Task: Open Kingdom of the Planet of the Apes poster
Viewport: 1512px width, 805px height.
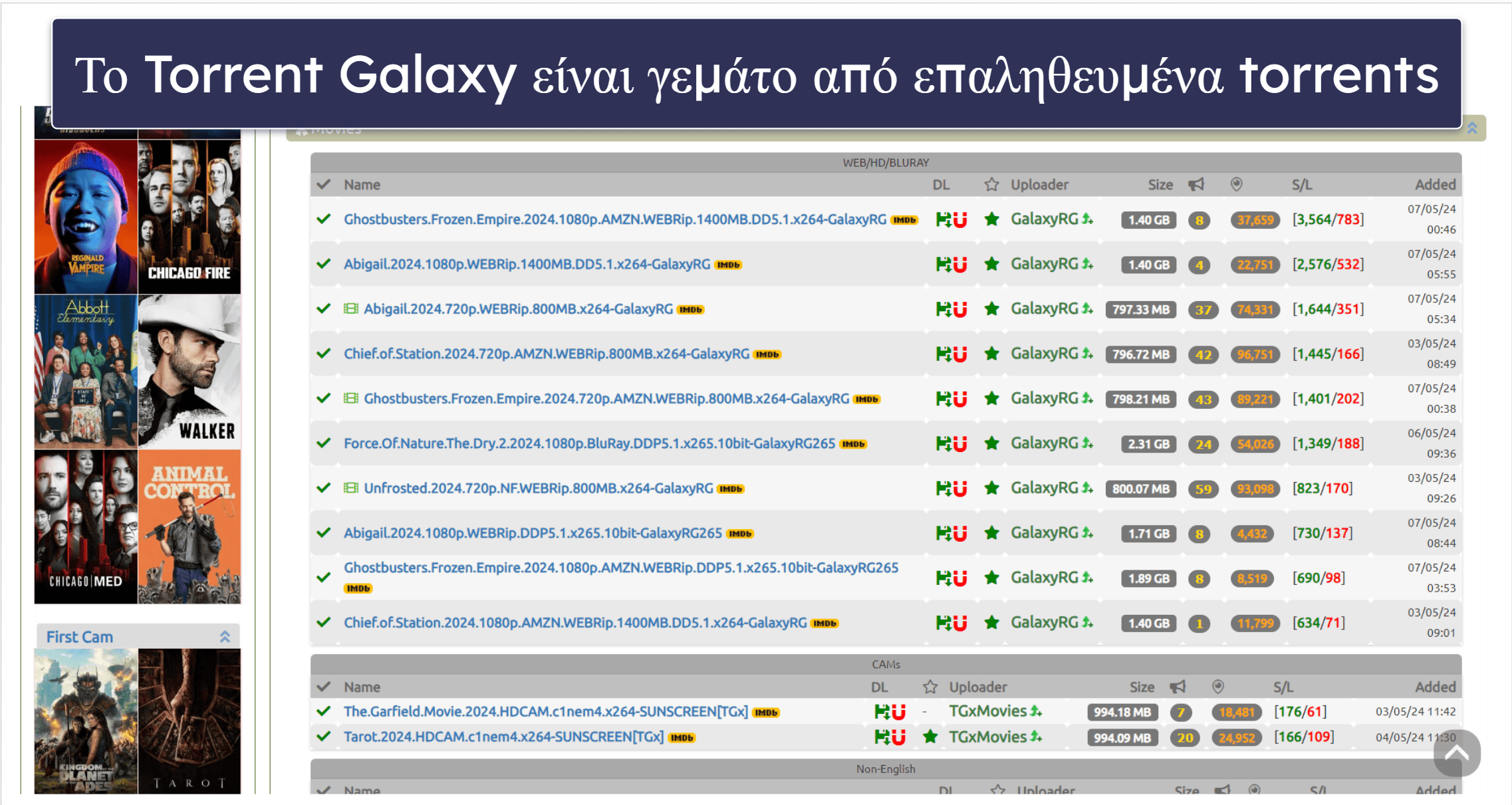Action: click(x=86, y=721)
